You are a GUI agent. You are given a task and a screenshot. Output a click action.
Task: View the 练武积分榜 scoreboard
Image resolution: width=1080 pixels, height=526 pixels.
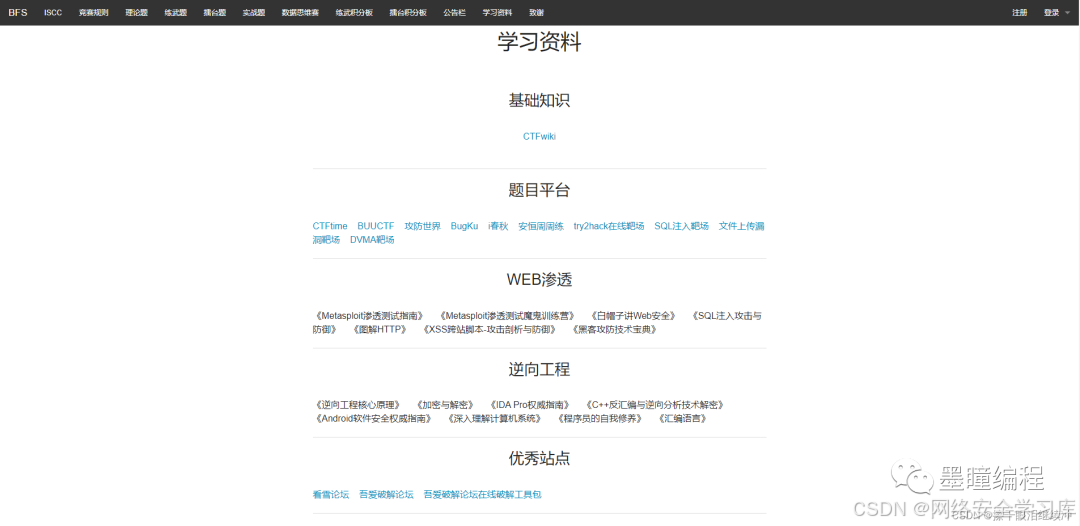coord(354,12)
